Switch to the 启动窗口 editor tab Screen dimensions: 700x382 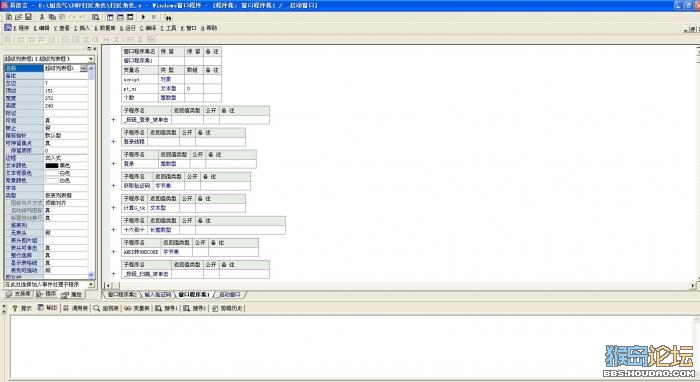[230, 295]
